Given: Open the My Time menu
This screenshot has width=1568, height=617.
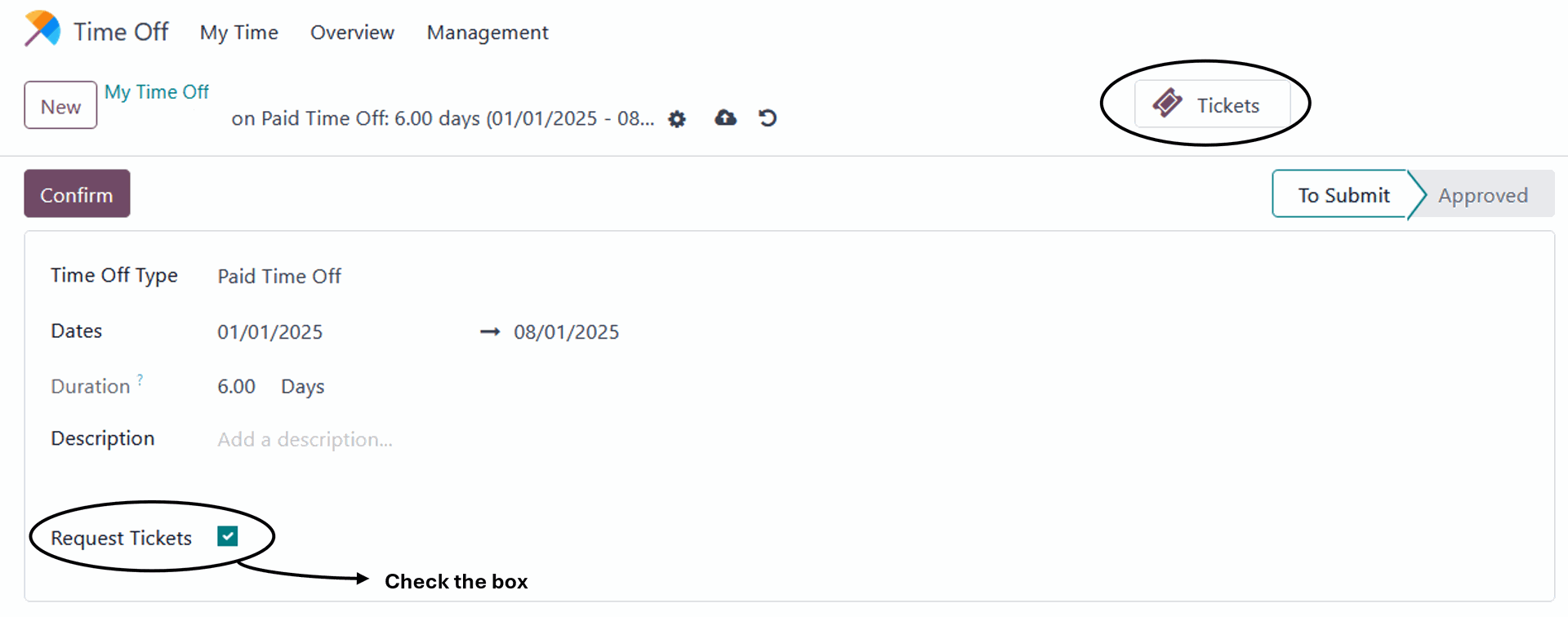Looking at the screenshot, I should pyautogui.click(x=238, y=33).
